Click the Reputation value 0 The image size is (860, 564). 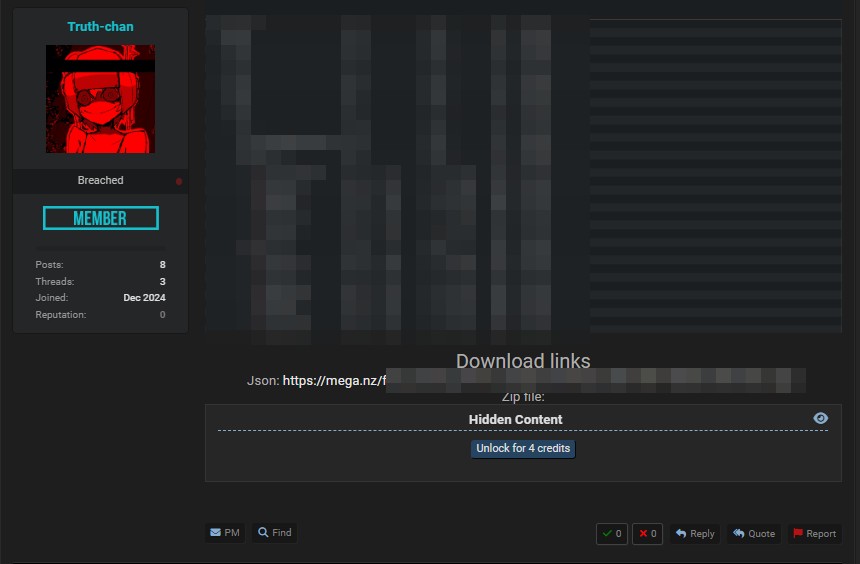[x=162, y=315]
